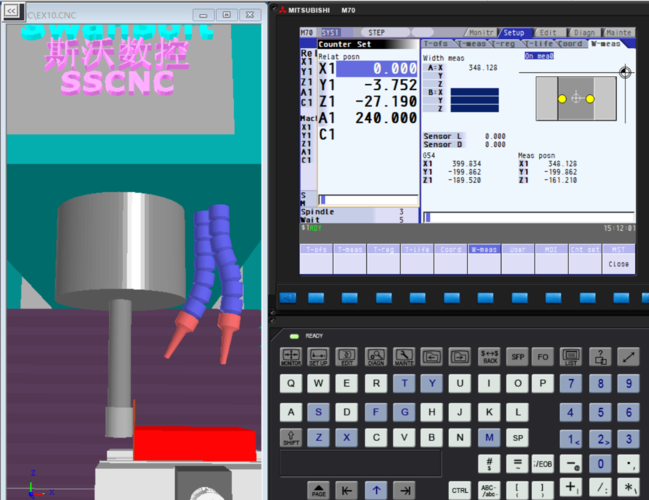Open the MAINTE wrench key
Viewport: 649px width, 500px height.
click(x=404, y=356)
